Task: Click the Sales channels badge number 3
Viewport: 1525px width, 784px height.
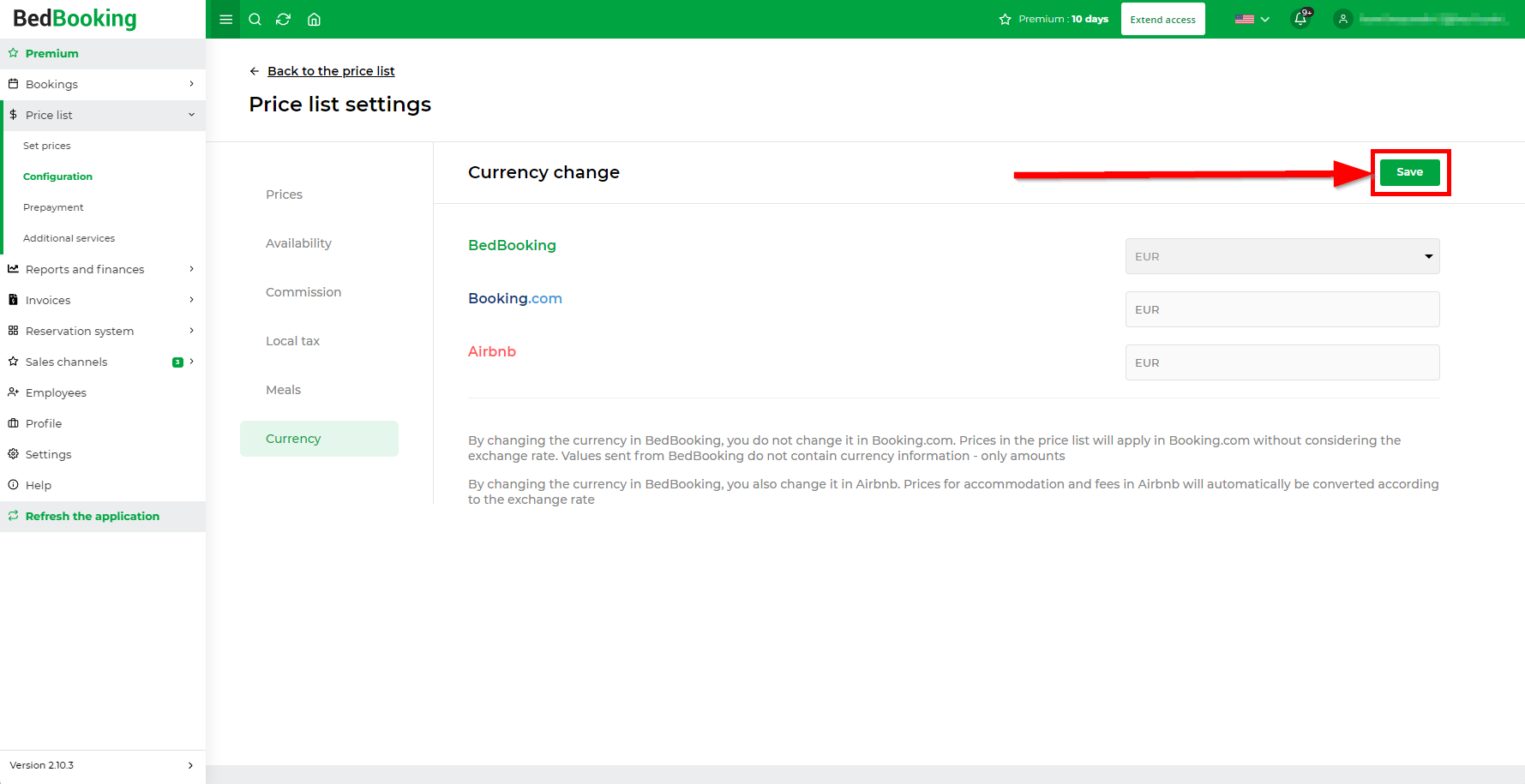Action: 177,362
